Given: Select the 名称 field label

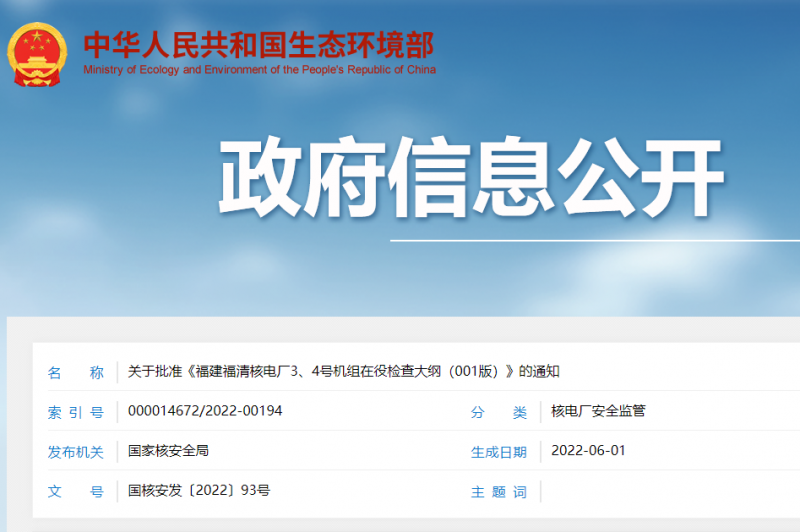Looking at the screenshot, I should pos(76,373).
